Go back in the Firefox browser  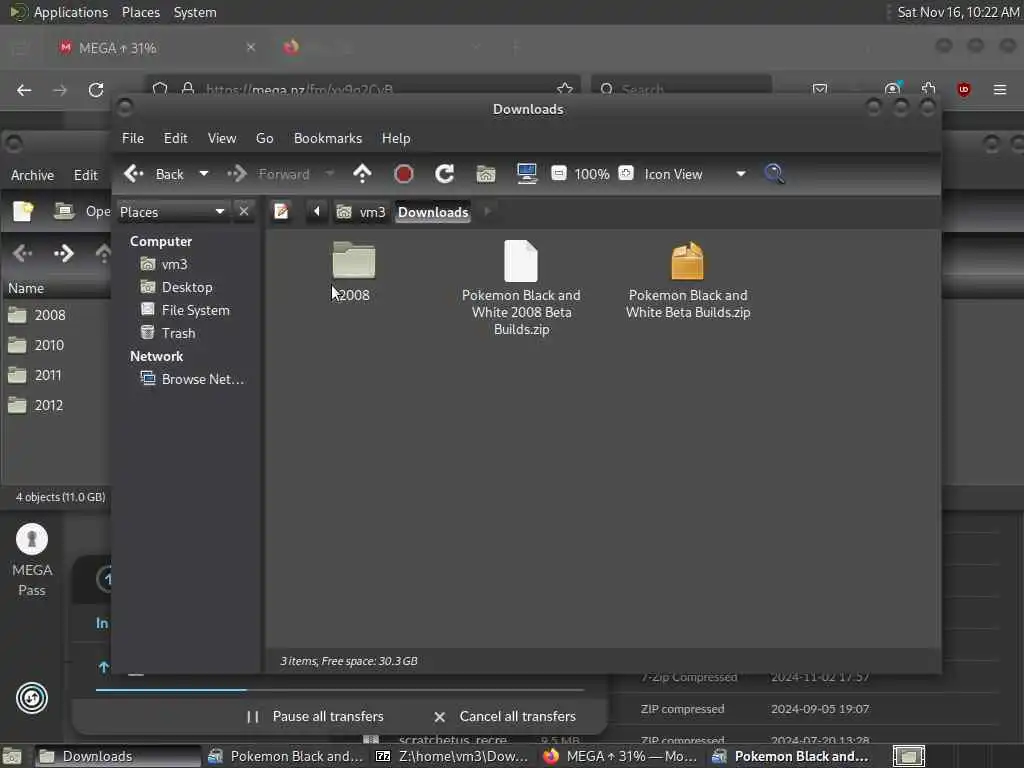click(24, 90)
